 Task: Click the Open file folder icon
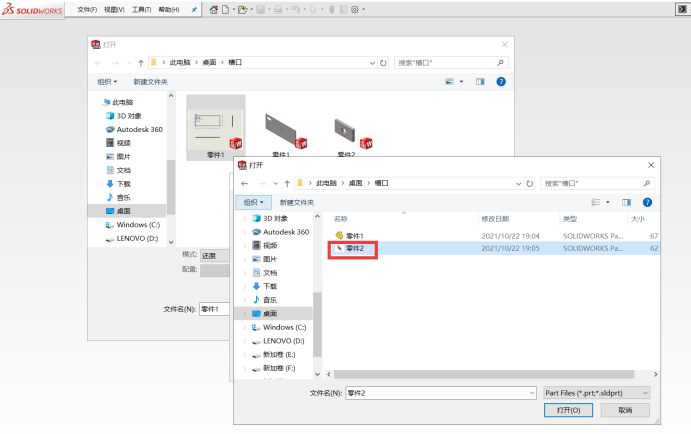click(x=242, y=9)
